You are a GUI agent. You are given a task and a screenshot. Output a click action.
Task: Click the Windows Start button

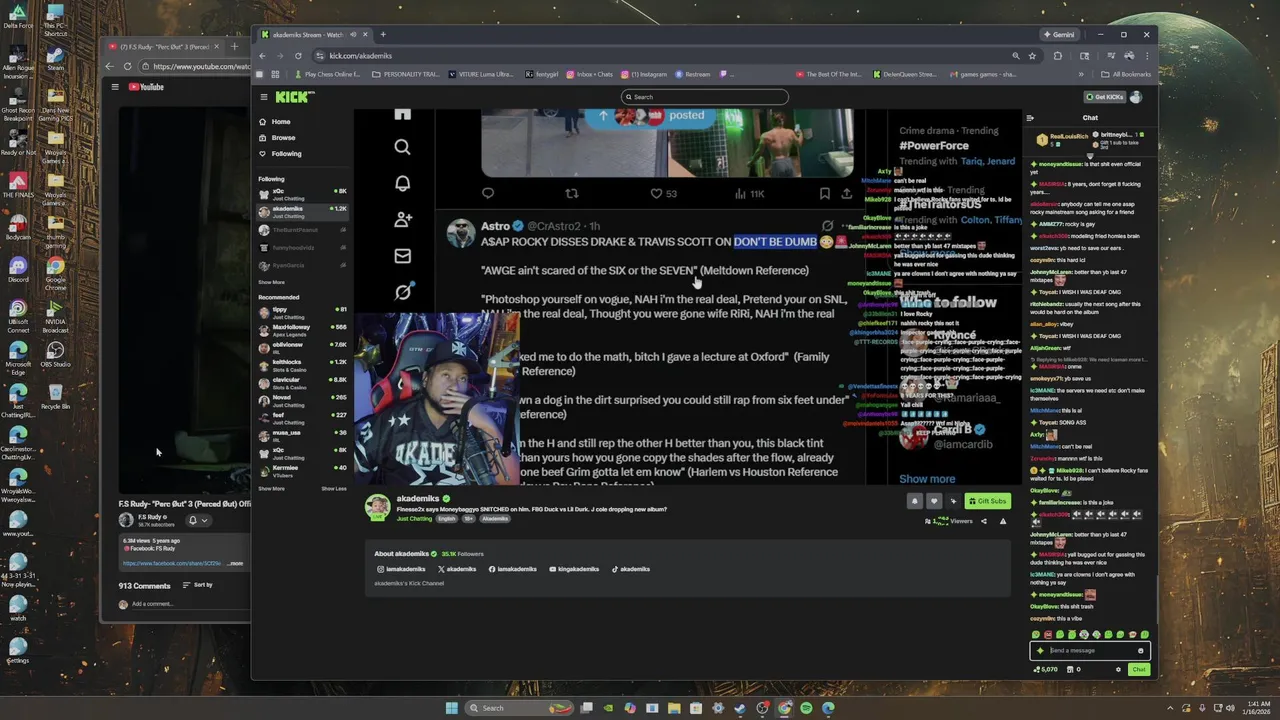pyautogui.click(x=451, y=708)
